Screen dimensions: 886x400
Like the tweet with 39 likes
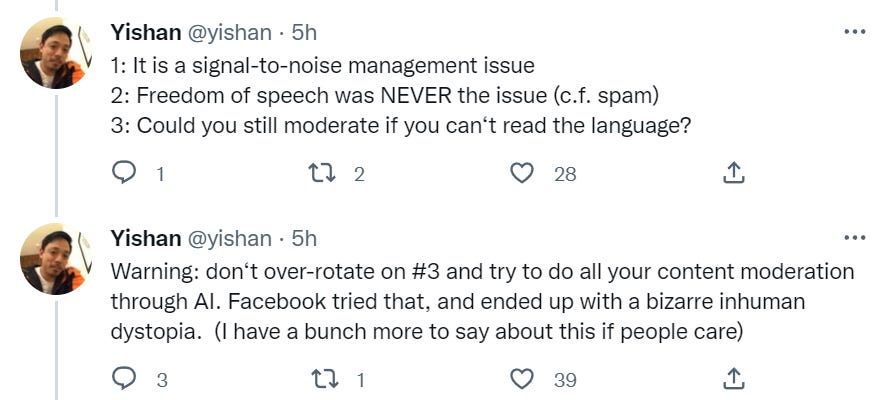click(522, 379)
